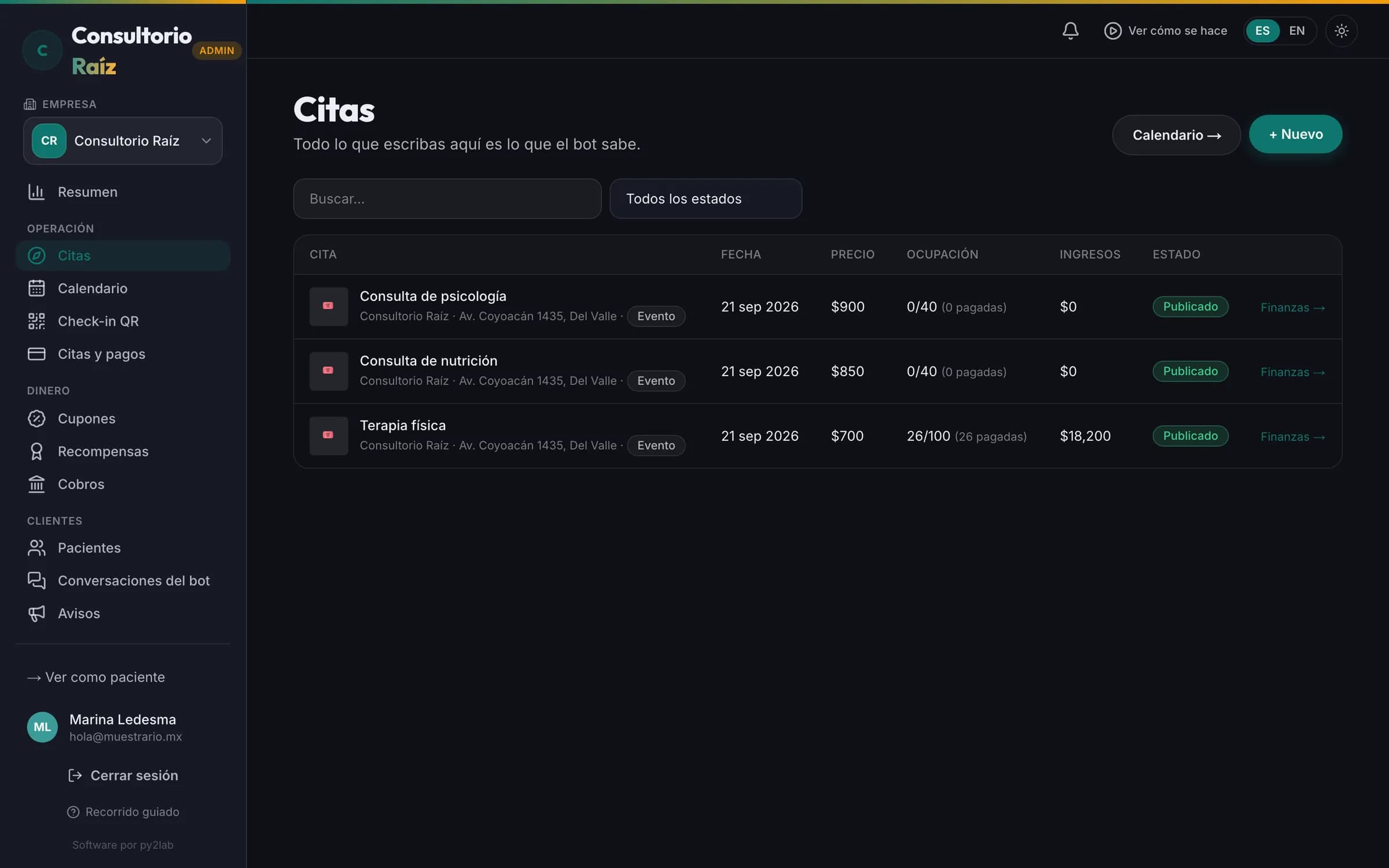
Task: Click the $18,200 ingresos value
Action: click(1085, 436)
